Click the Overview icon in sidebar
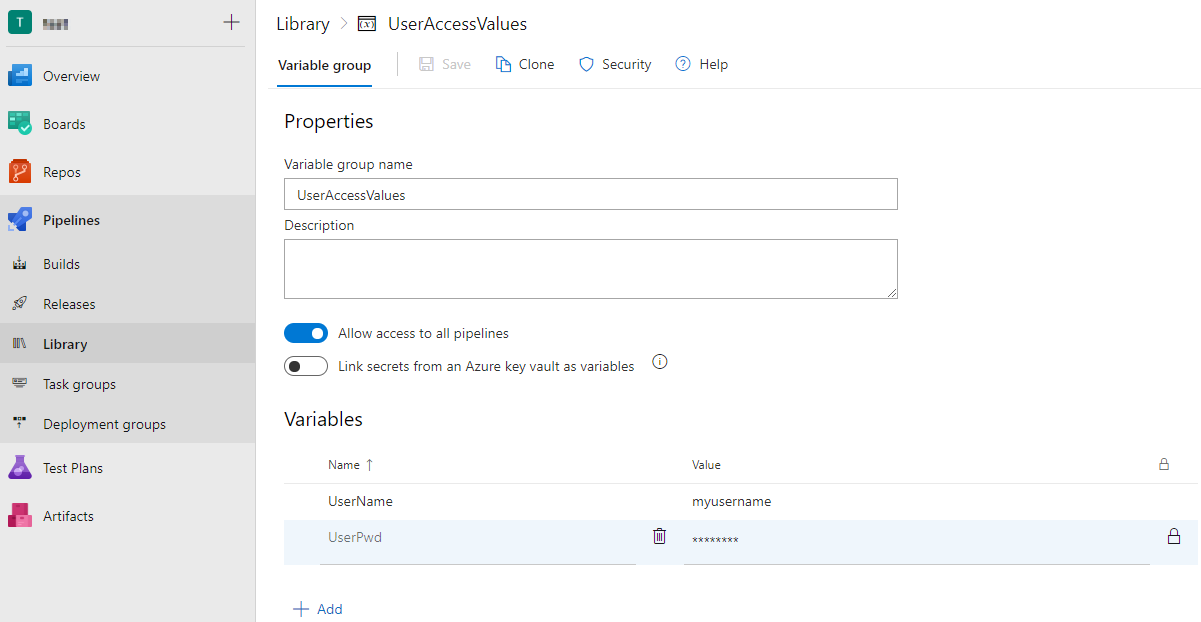The image size is (1201, 622). pyautogui.click(x=20, y=76)
